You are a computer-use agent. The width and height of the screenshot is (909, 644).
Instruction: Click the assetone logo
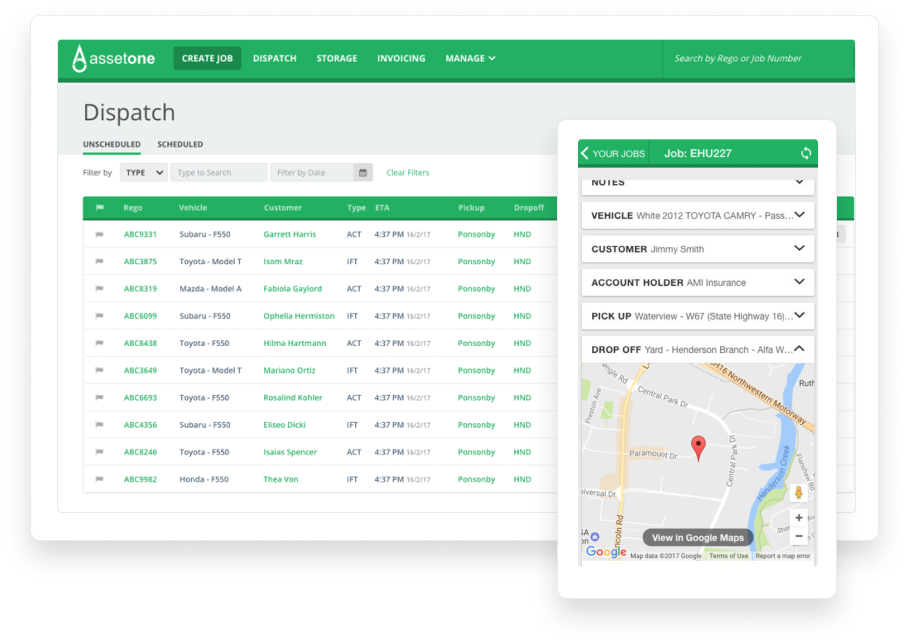[x=114, y=59]
